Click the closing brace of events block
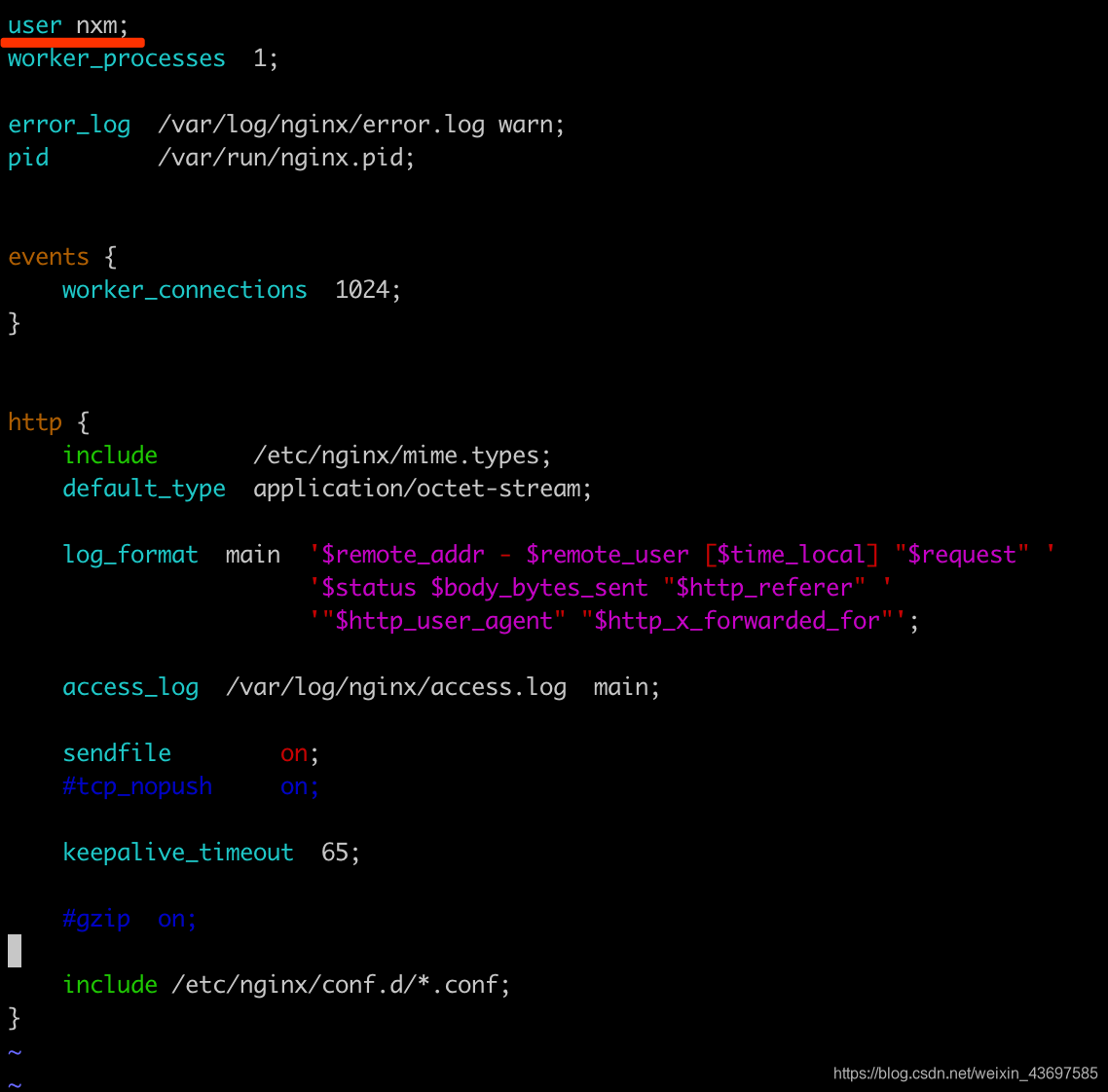1108x1092 pixels. pos(15,323)
